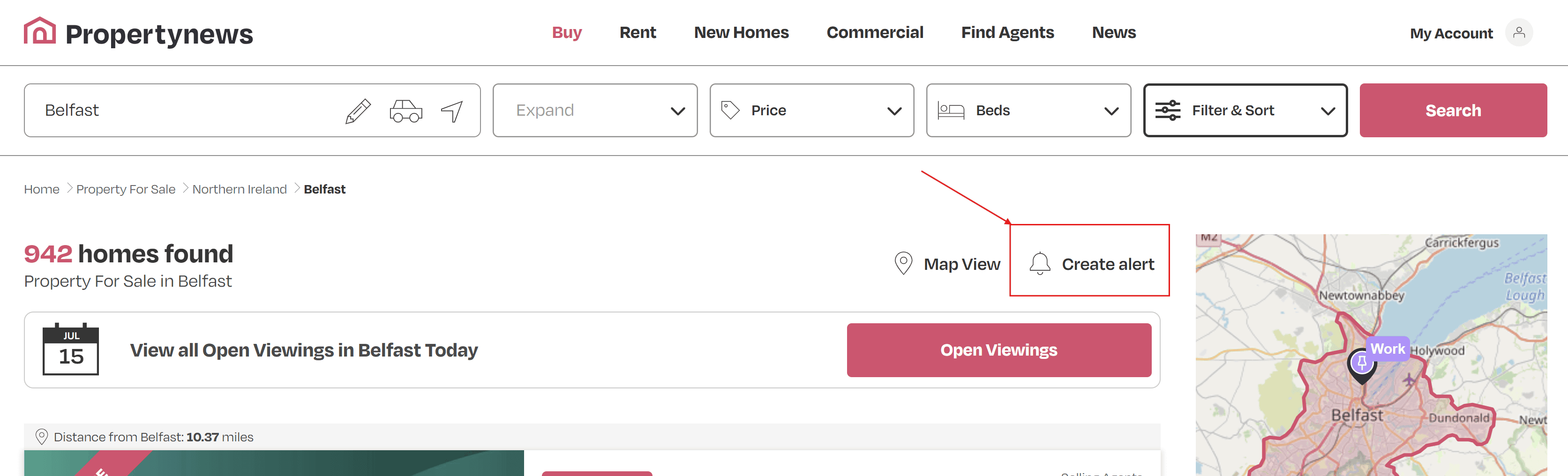Open the Expand radius dropdown
1568x476 pixels.
[595, 110]
